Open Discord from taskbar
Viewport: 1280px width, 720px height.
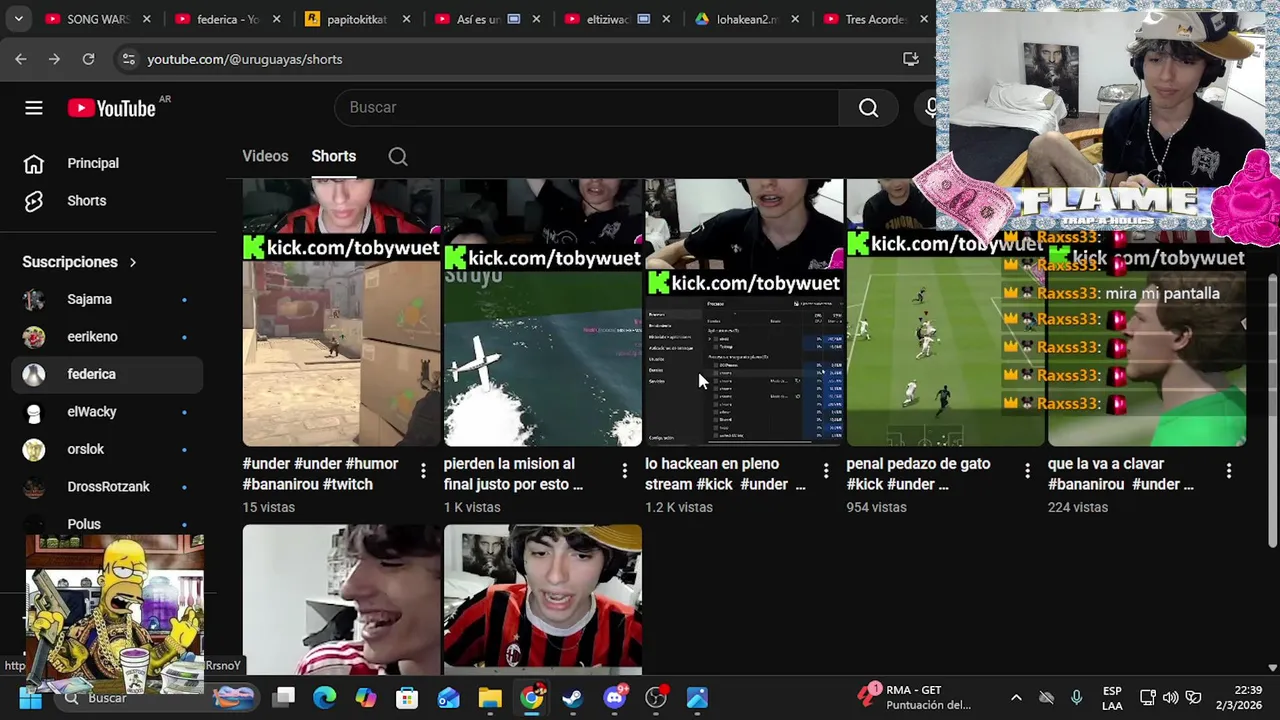pyautogui.click(x=614, y=698)
